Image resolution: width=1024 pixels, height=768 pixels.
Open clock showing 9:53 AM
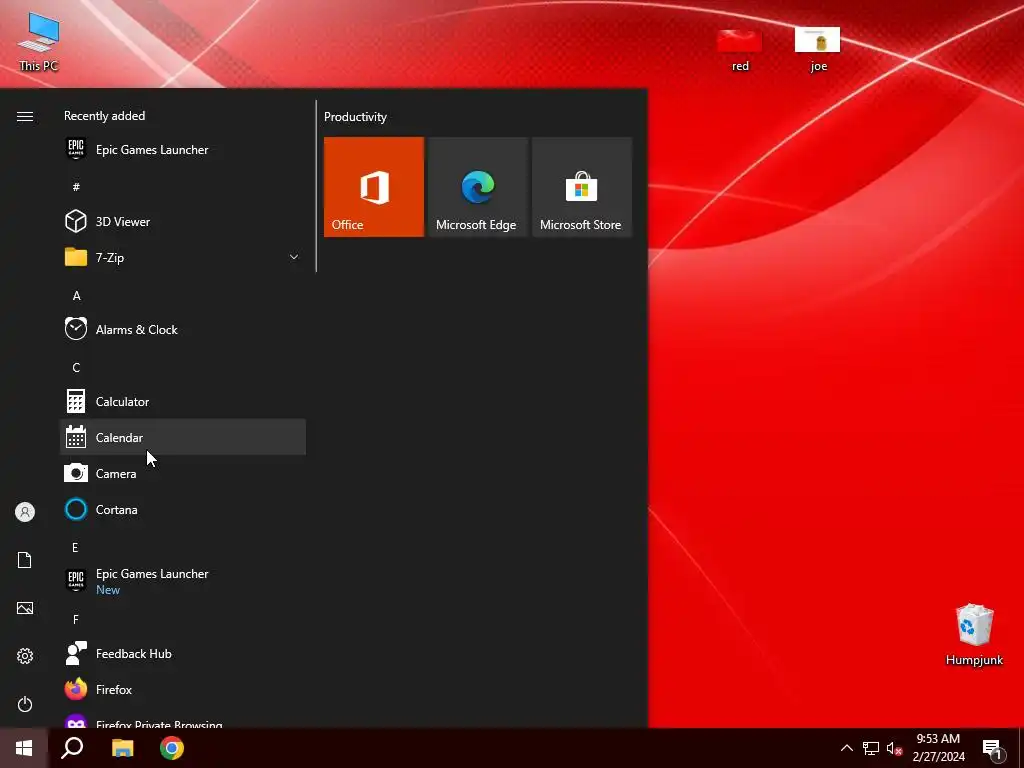coord(938,748)
